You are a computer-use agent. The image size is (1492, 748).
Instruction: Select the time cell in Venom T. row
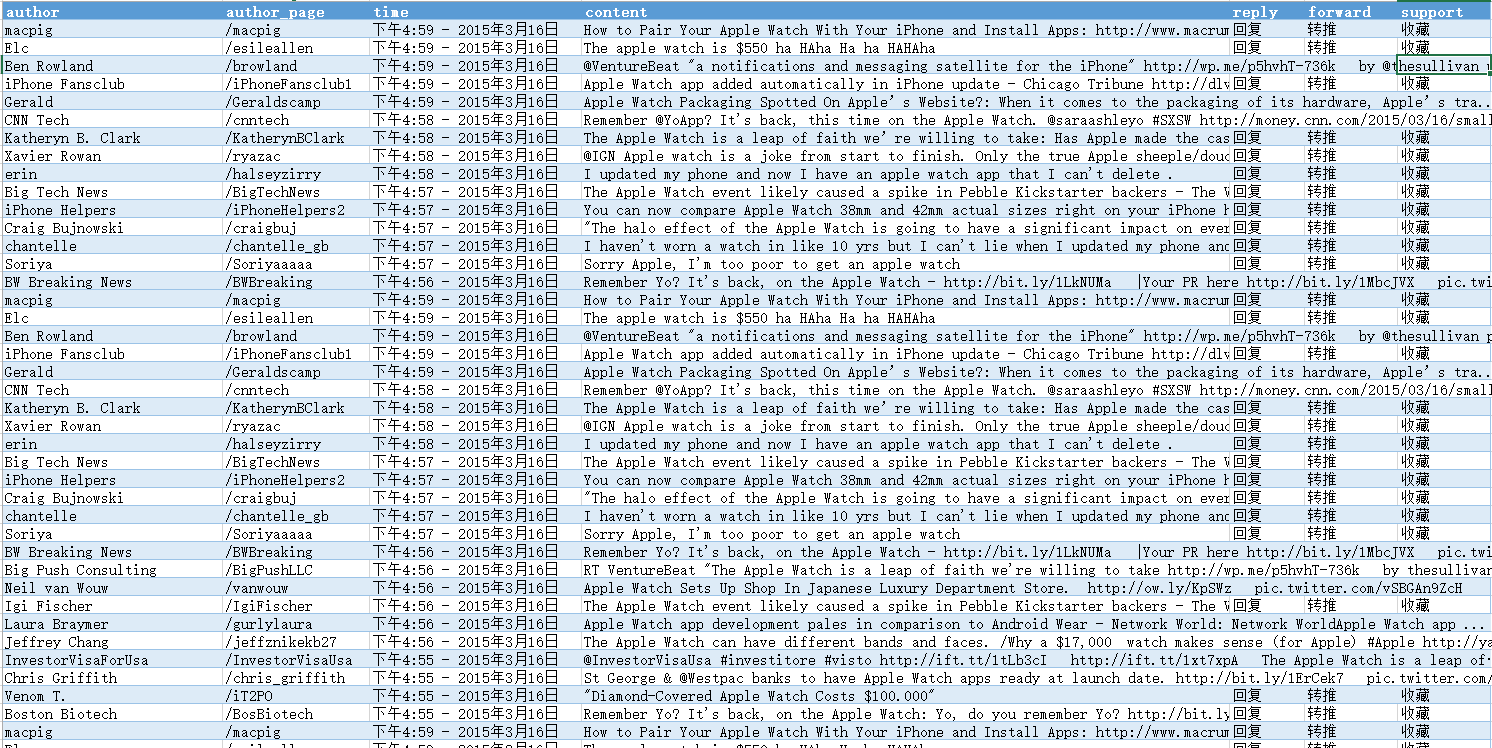[476, 696]
